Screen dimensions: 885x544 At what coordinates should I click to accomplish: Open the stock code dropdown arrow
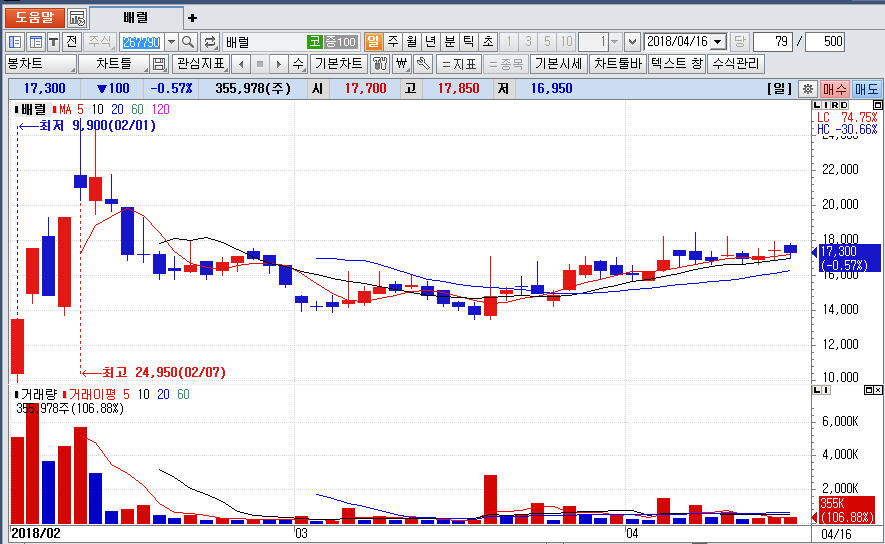170,42
